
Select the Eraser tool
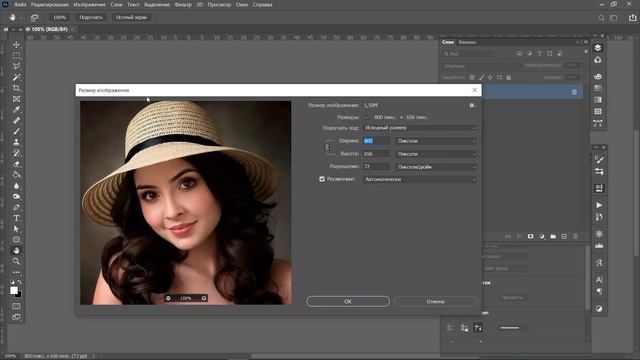click(16, 164)
